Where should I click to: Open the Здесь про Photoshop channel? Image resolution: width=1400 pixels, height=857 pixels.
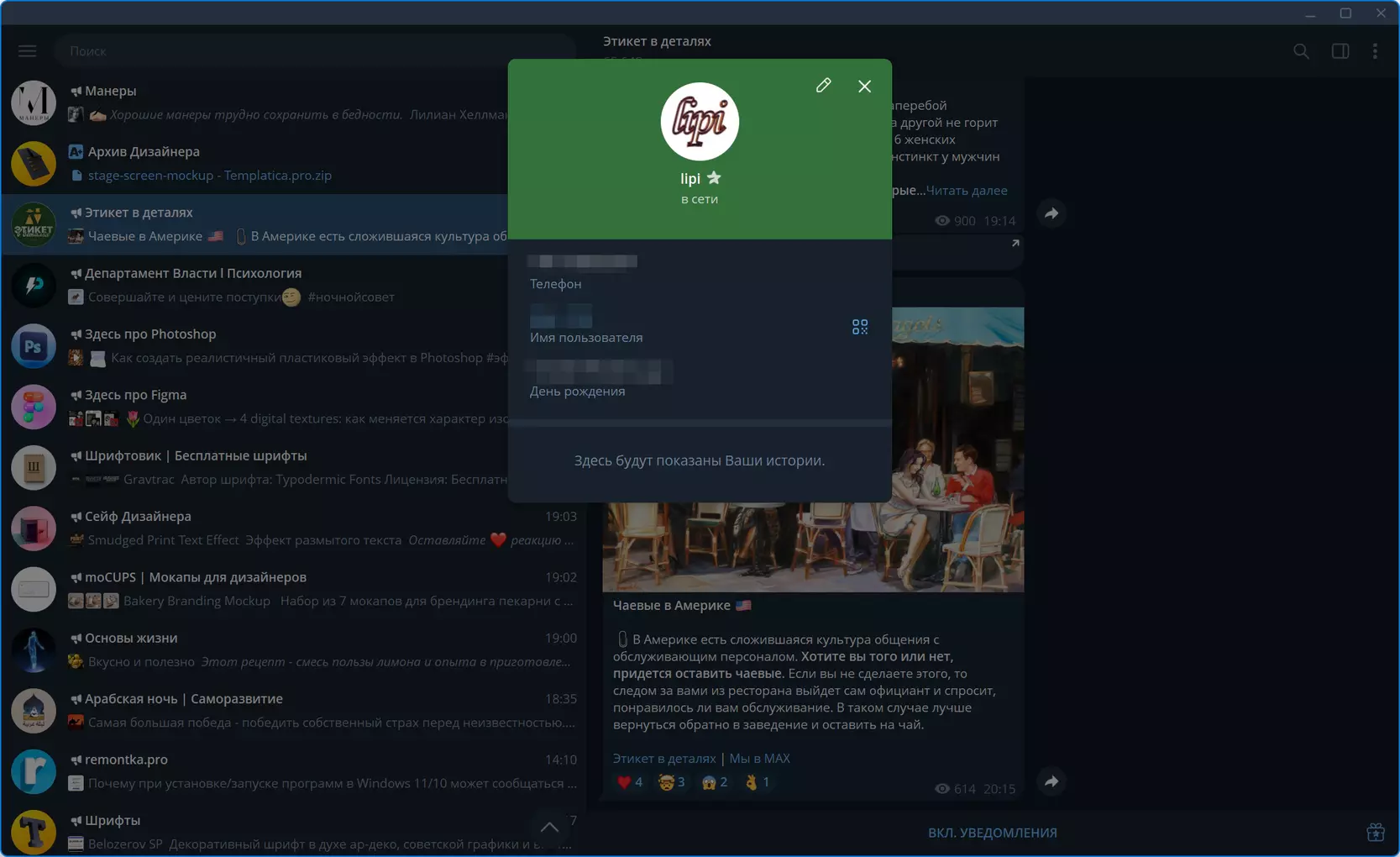click(292, 345)
